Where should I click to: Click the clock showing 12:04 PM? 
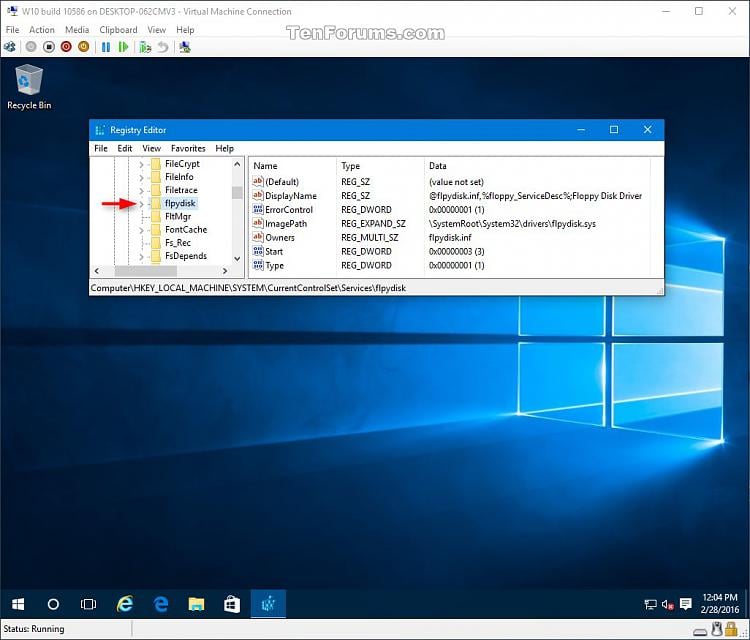pos(720,597)
